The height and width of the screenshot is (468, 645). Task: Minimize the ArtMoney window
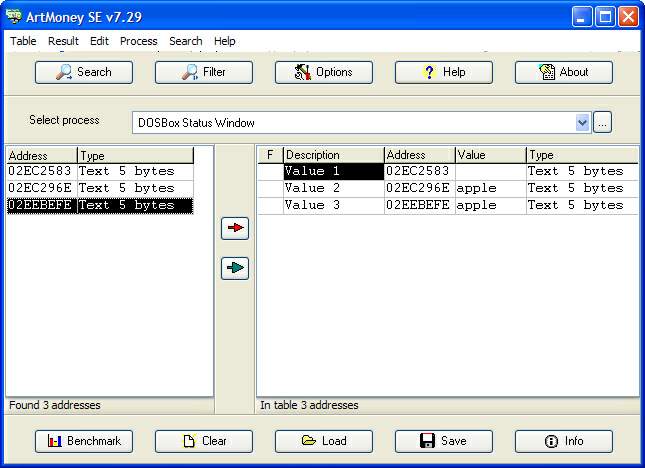point(582,17)
